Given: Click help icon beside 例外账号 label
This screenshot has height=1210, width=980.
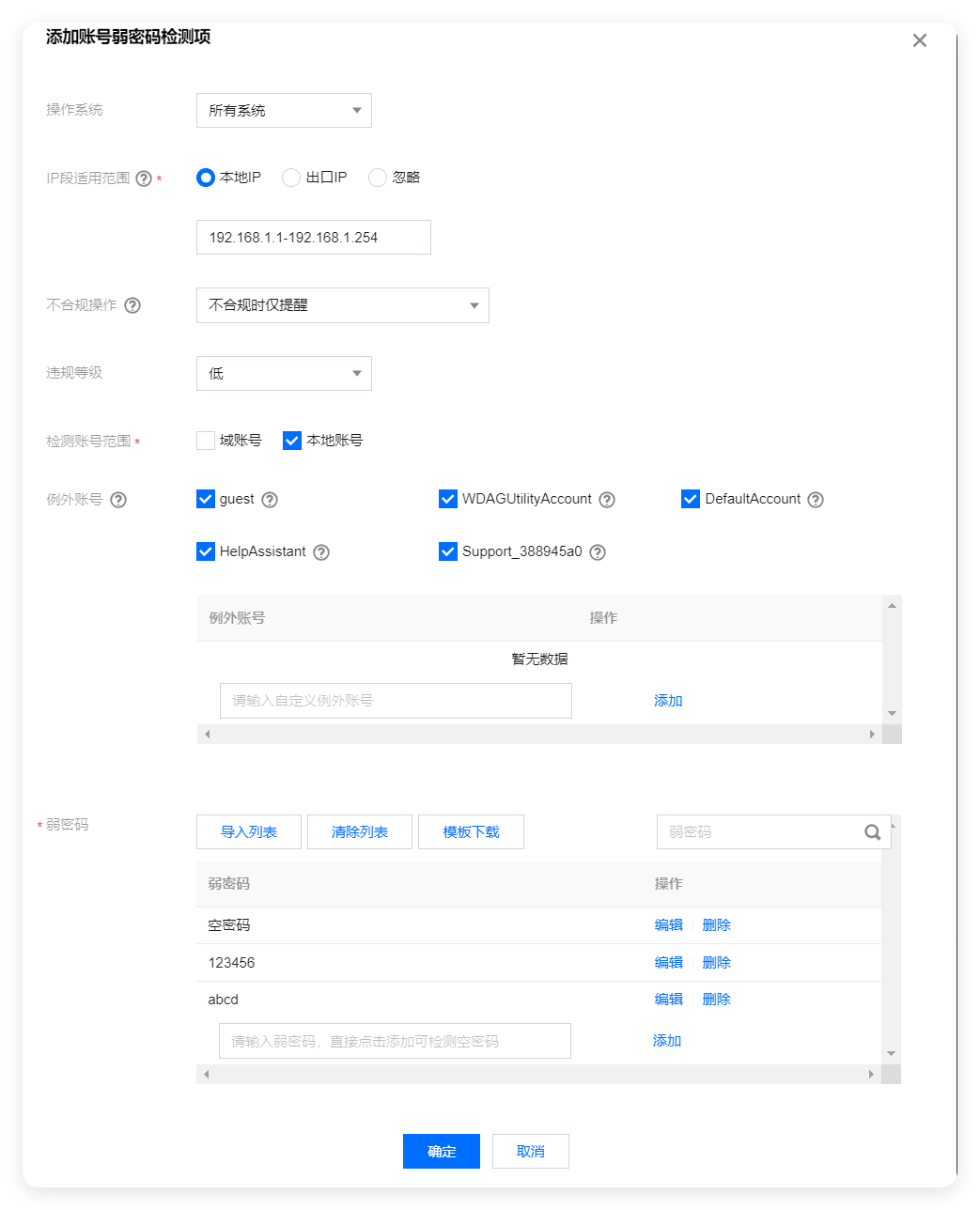Looking at the screenshot, I should 118,500.
